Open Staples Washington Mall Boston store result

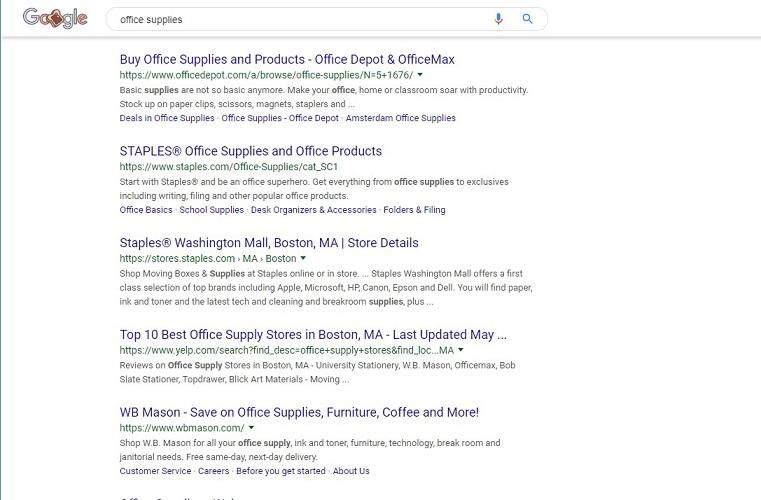(269, 243)
